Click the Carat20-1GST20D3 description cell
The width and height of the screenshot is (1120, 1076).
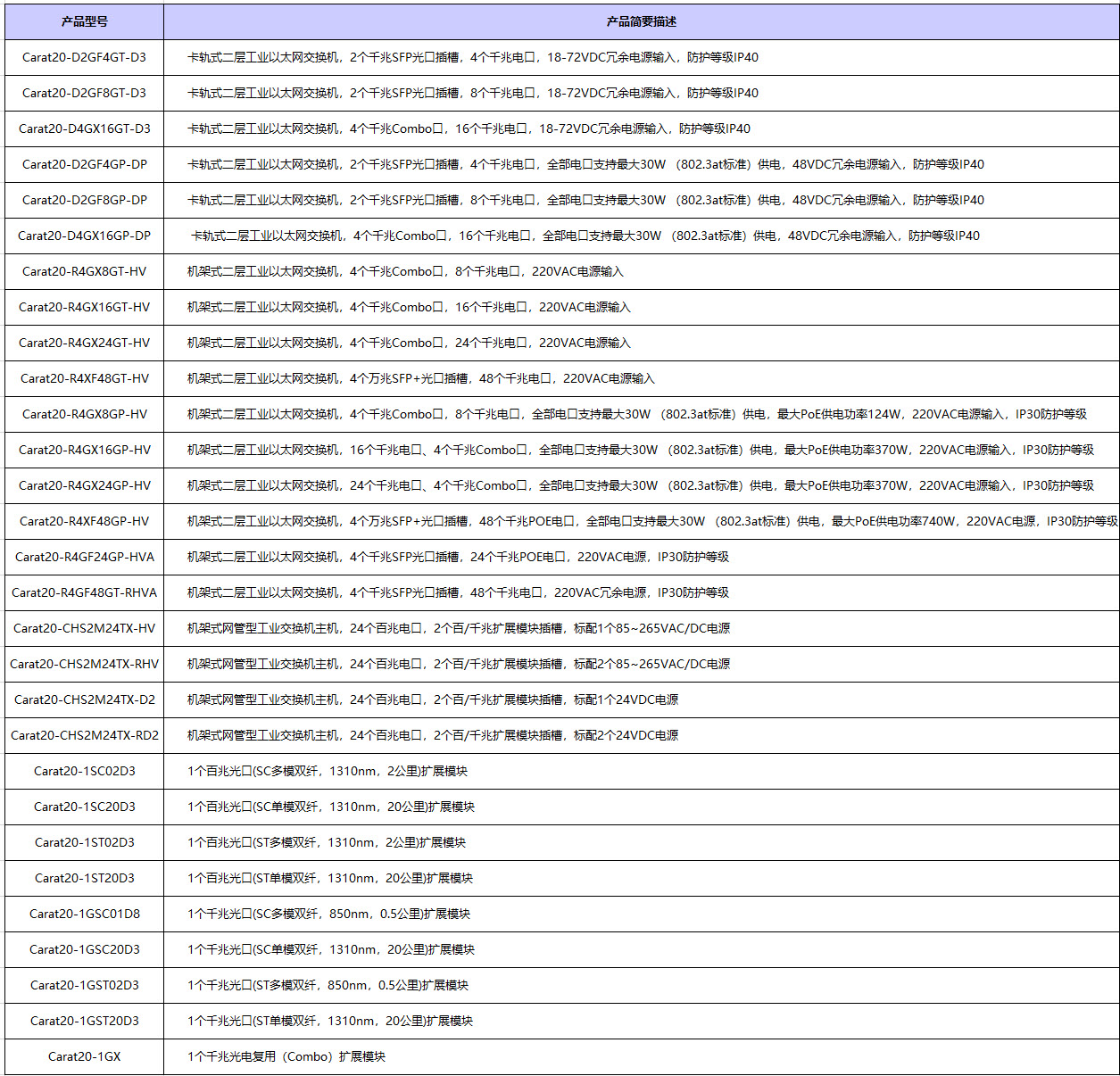coord(330,1021)
